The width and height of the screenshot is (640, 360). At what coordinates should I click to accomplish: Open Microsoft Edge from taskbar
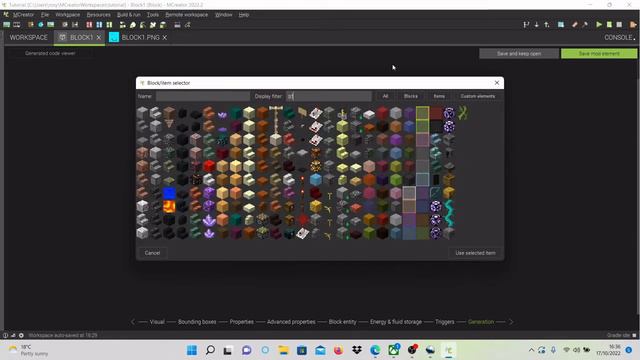click(375, 350)
